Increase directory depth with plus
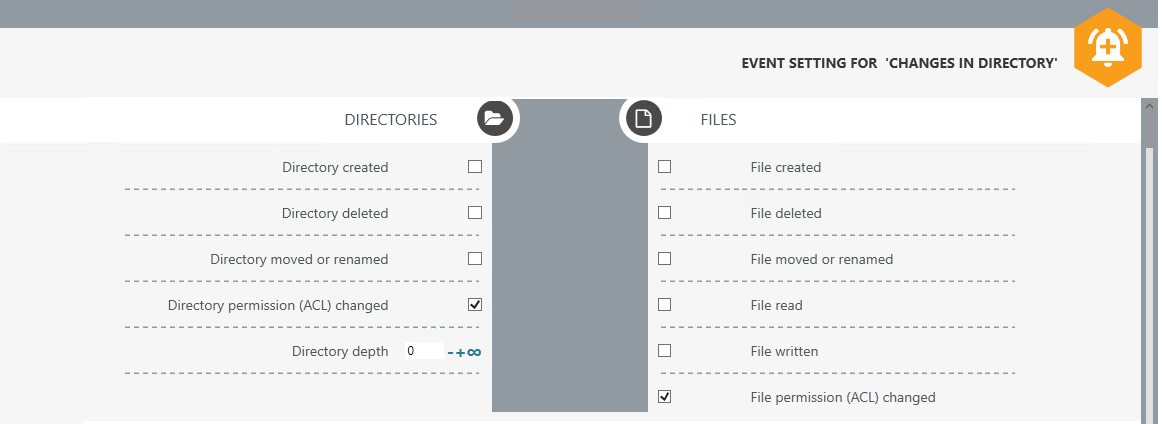 (461, 352)
